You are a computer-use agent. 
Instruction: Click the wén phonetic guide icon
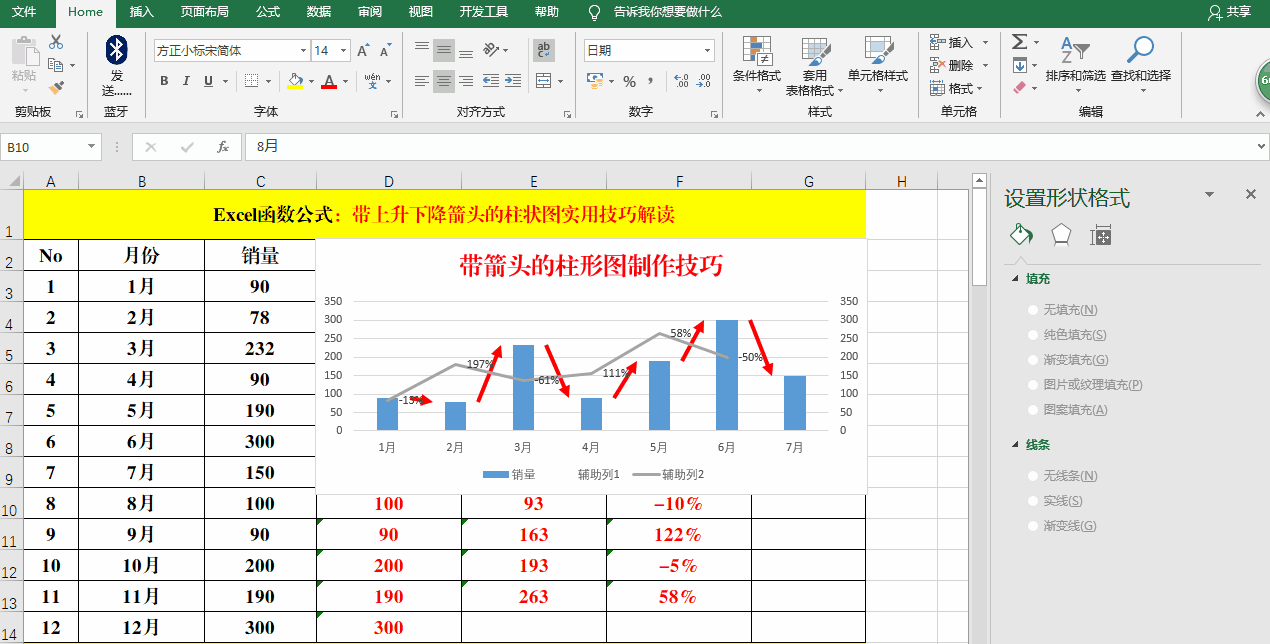coord(372,80)
